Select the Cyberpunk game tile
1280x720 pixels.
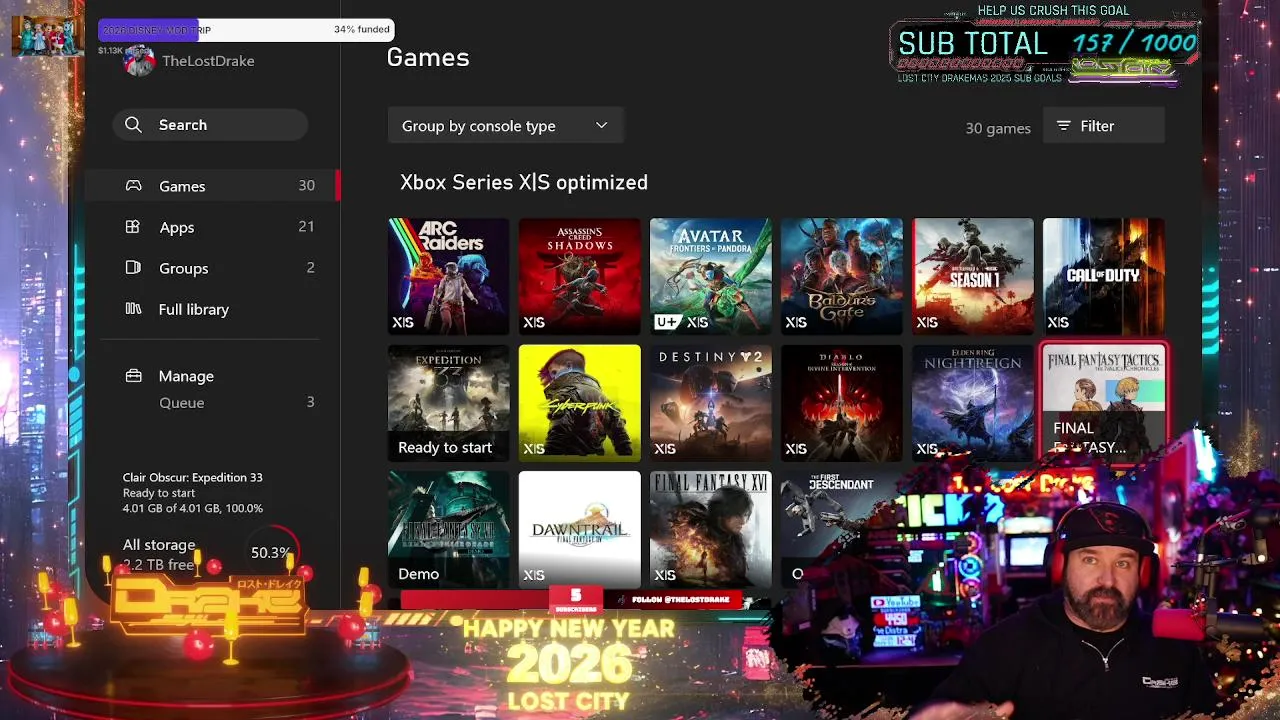tap(579, 402)
